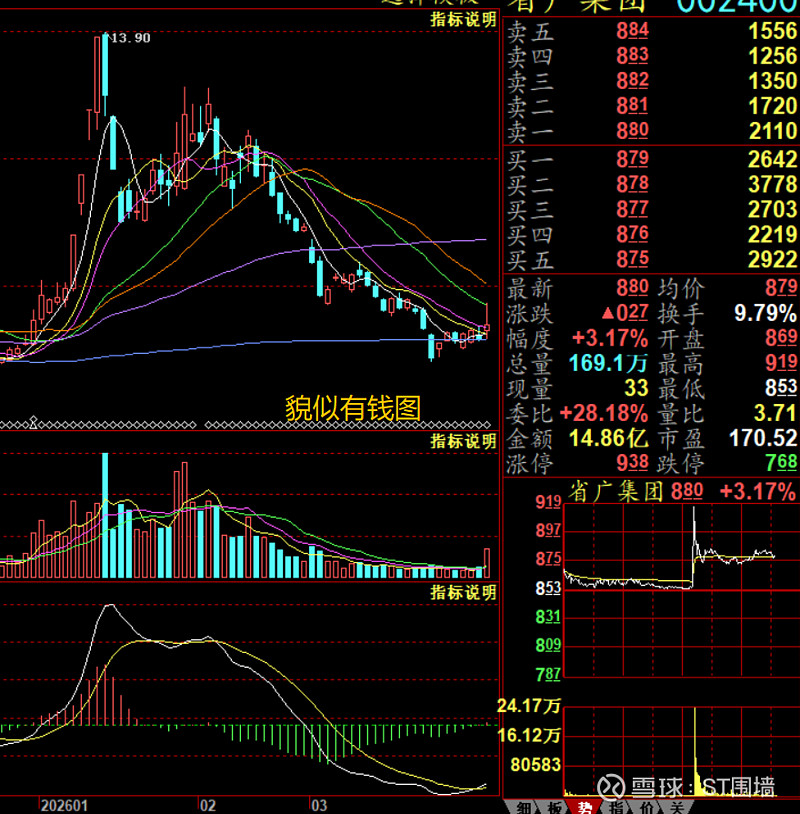Click the 省广集团 title above the intraday chart
This screenshot has width=800, height=814.
pyautogui.click(x=616, y=492)
